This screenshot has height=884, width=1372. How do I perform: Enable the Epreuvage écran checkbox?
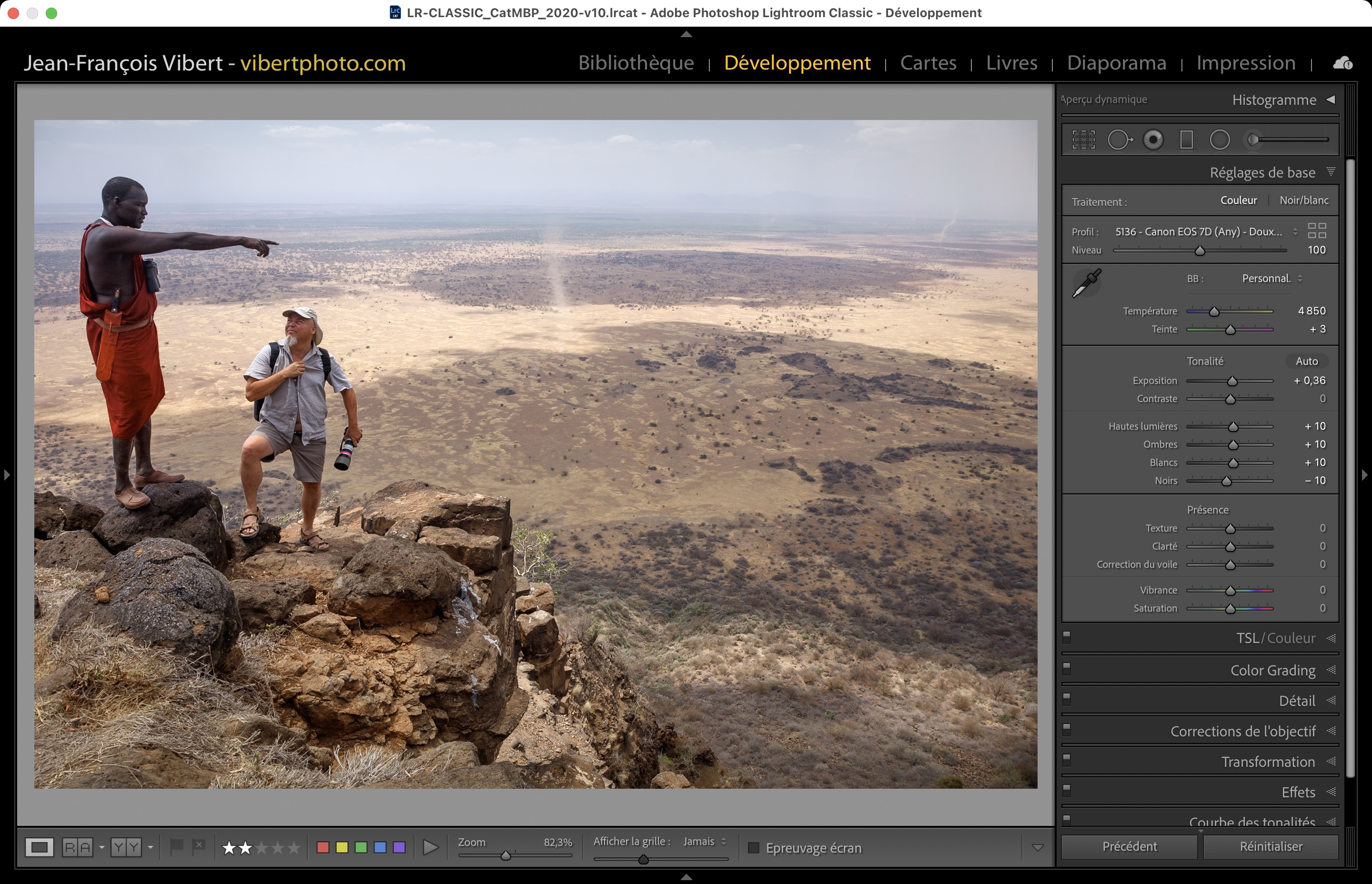point(754,848)
